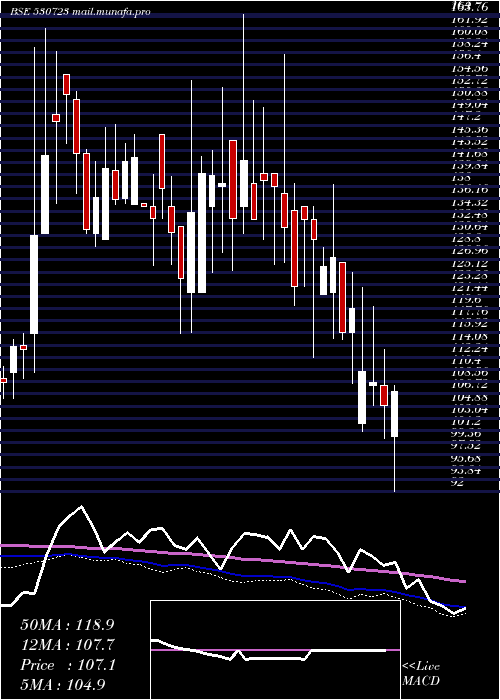This screenshot has height=700, width=500.
Task: Click the 112.24 price axis label
Action: tap(471, 349)
